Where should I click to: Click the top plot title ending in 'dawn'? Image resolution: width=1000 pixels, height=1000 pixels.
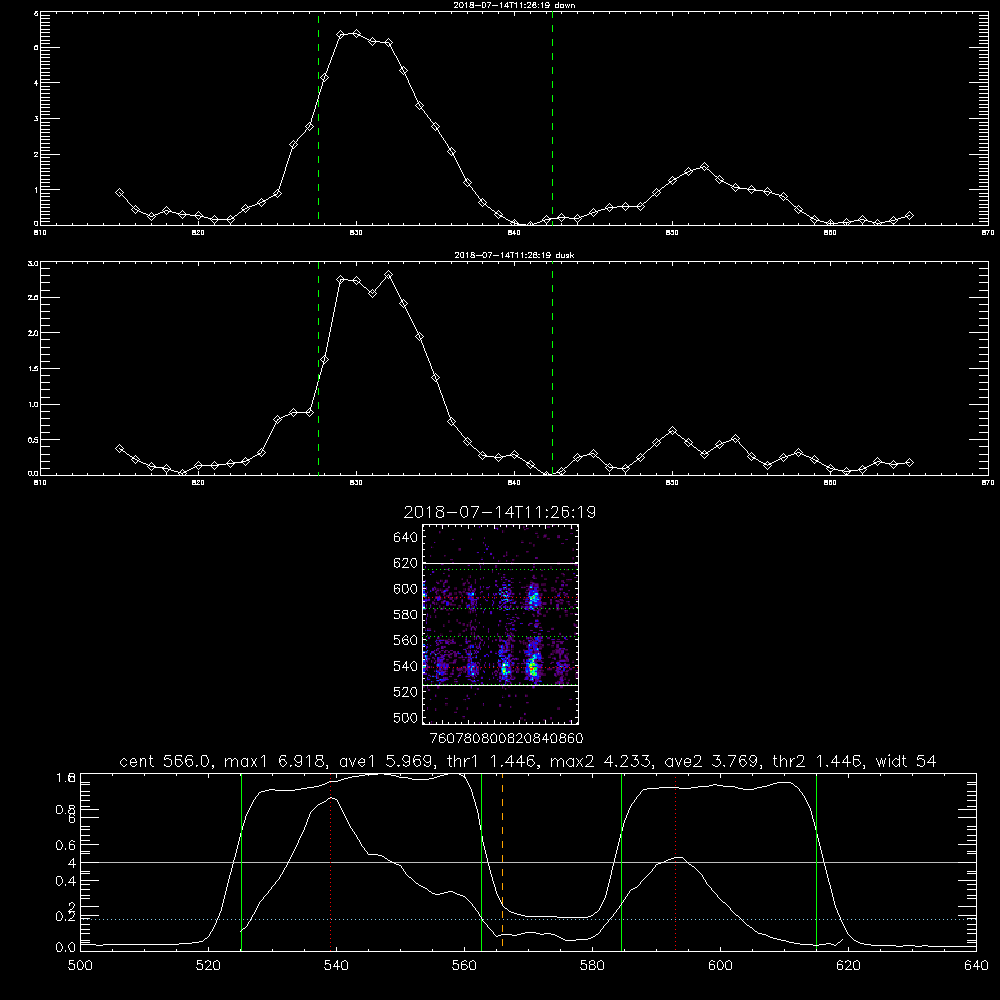click(x=514, y=5)
